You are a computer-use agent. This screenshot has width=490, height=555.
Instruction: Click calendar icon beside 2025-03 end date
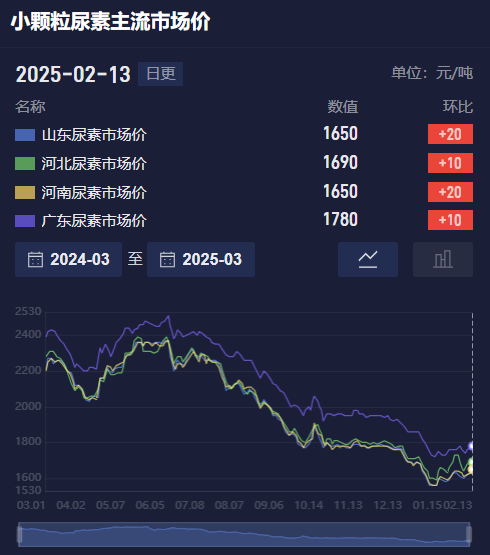coord(167,259)
